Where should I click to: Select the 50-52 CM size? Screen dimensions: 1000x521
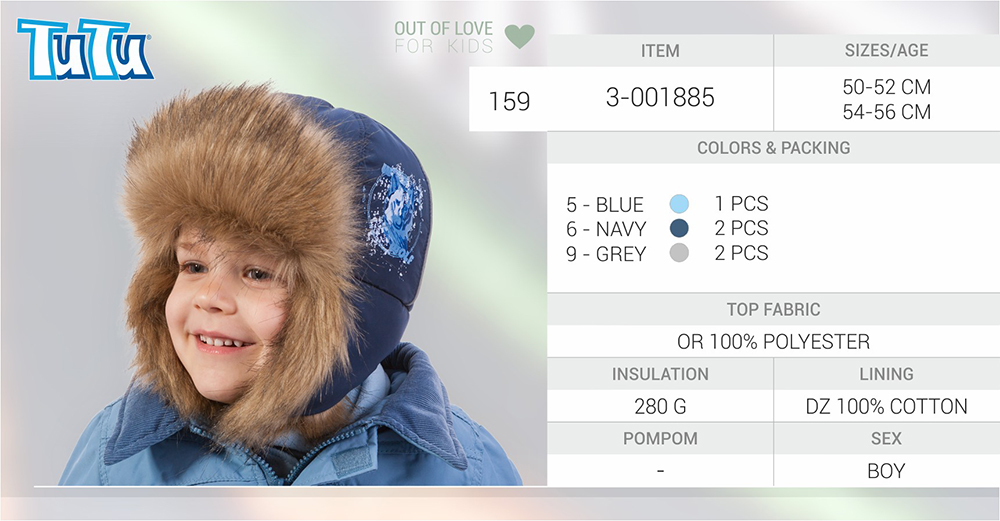click(x=886, y=87)
